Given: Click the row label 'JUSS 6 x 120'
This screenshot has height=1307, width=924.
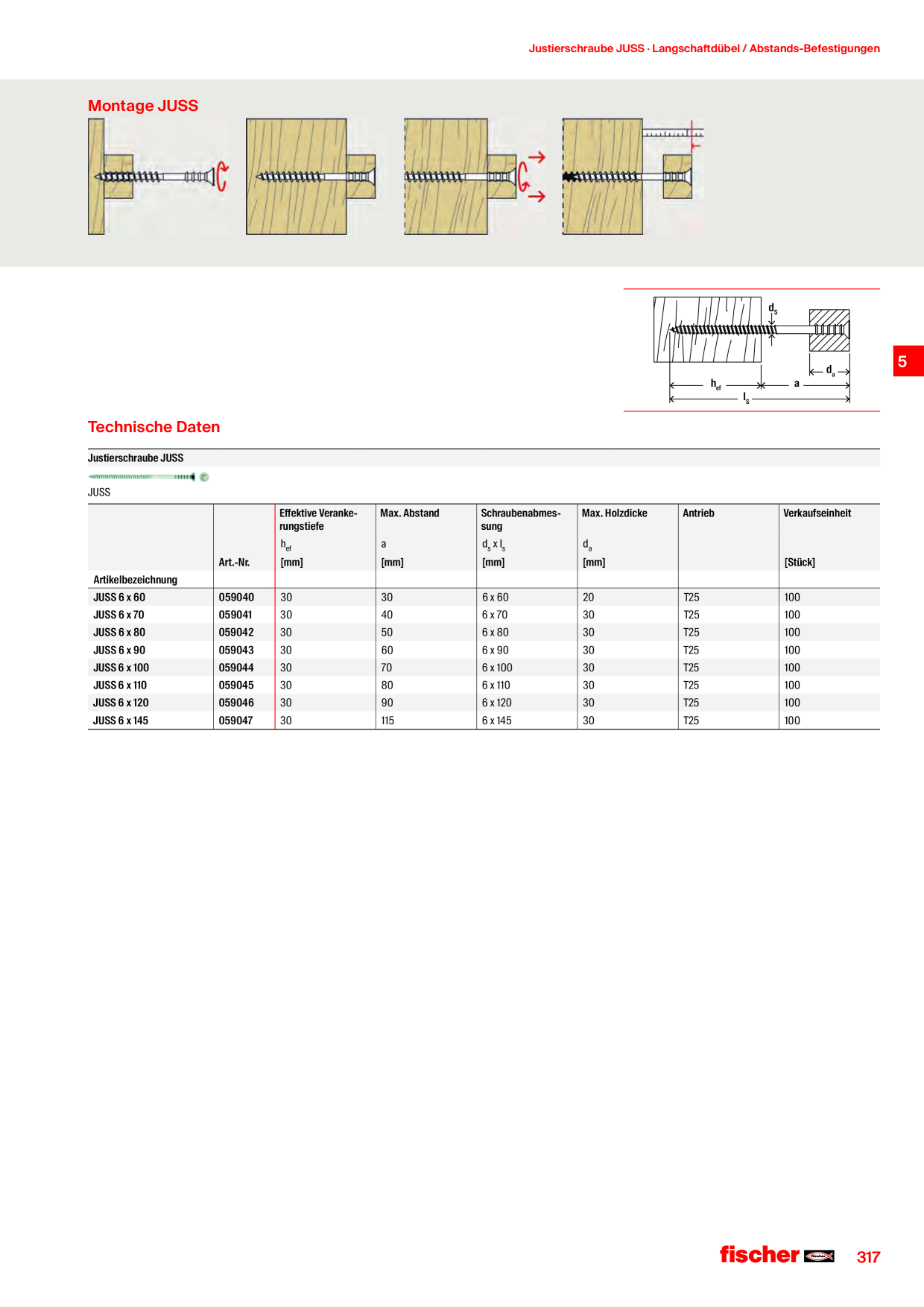Looking at the screenshot, I should coord(121,703).
